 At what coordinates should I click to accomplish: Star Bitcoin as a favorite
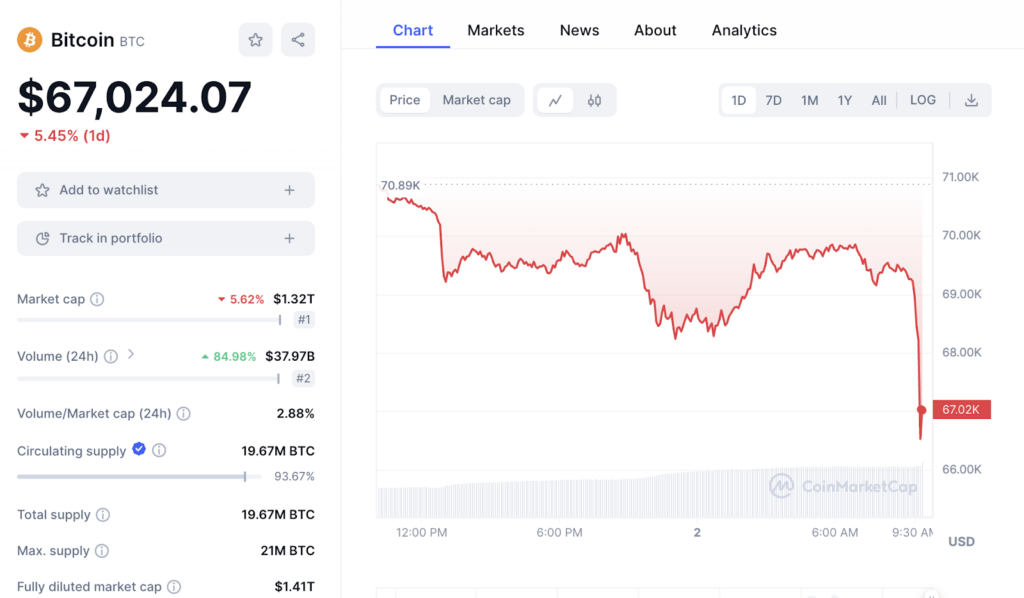click(255, 40)
